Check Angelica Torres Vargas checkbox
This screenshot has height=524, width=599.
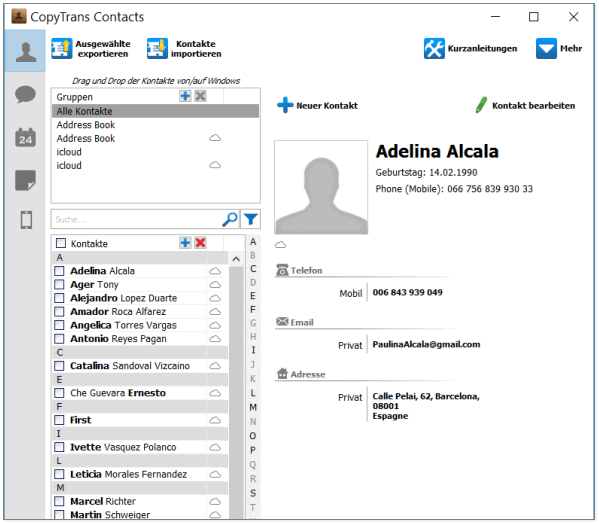click(x=59, y=325)
